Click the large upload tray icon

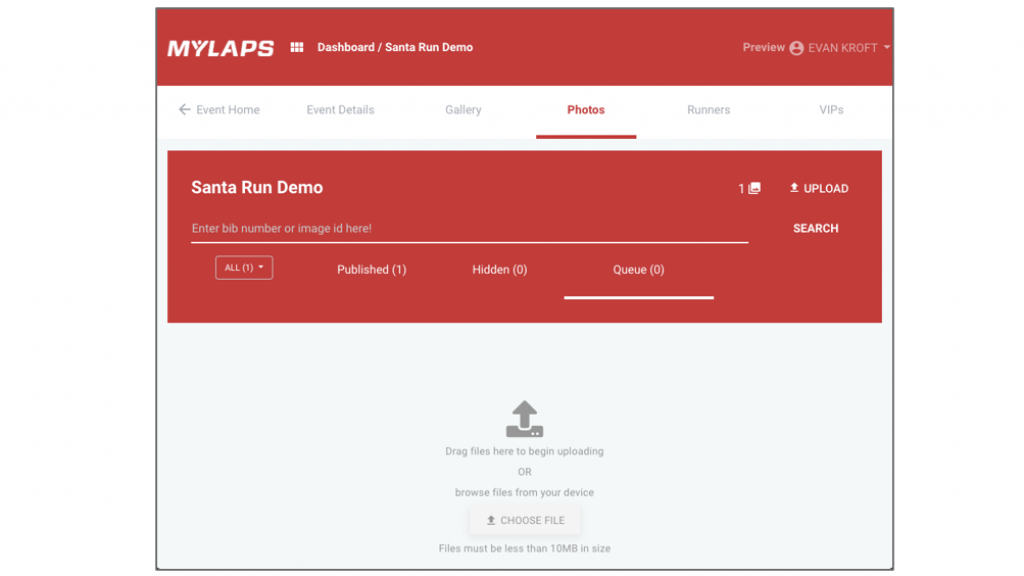coord(524,419)
